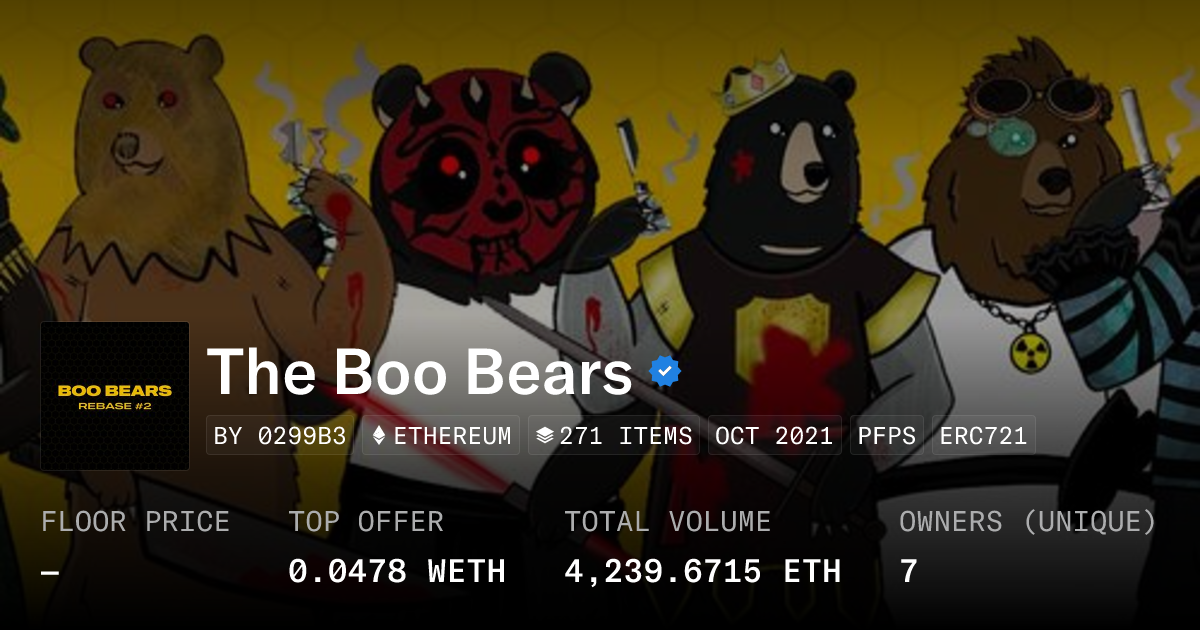Select the ETHEREUM chain tag

click(441, 436)
